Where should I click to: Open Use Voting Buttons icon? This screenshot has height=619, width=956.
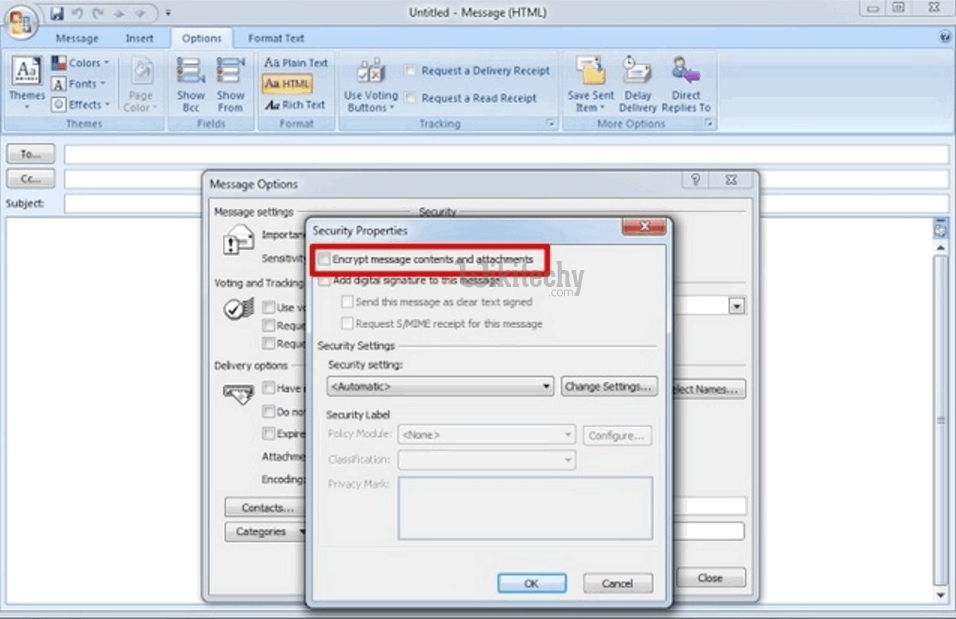click(x=370, y=74)
